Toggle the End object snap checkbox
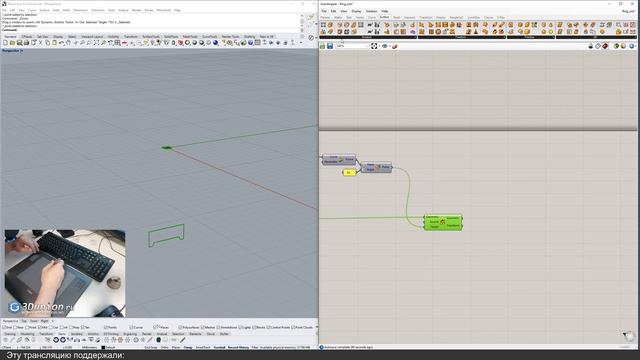This screenshot has width=640, height=360. tap(4, 327)
